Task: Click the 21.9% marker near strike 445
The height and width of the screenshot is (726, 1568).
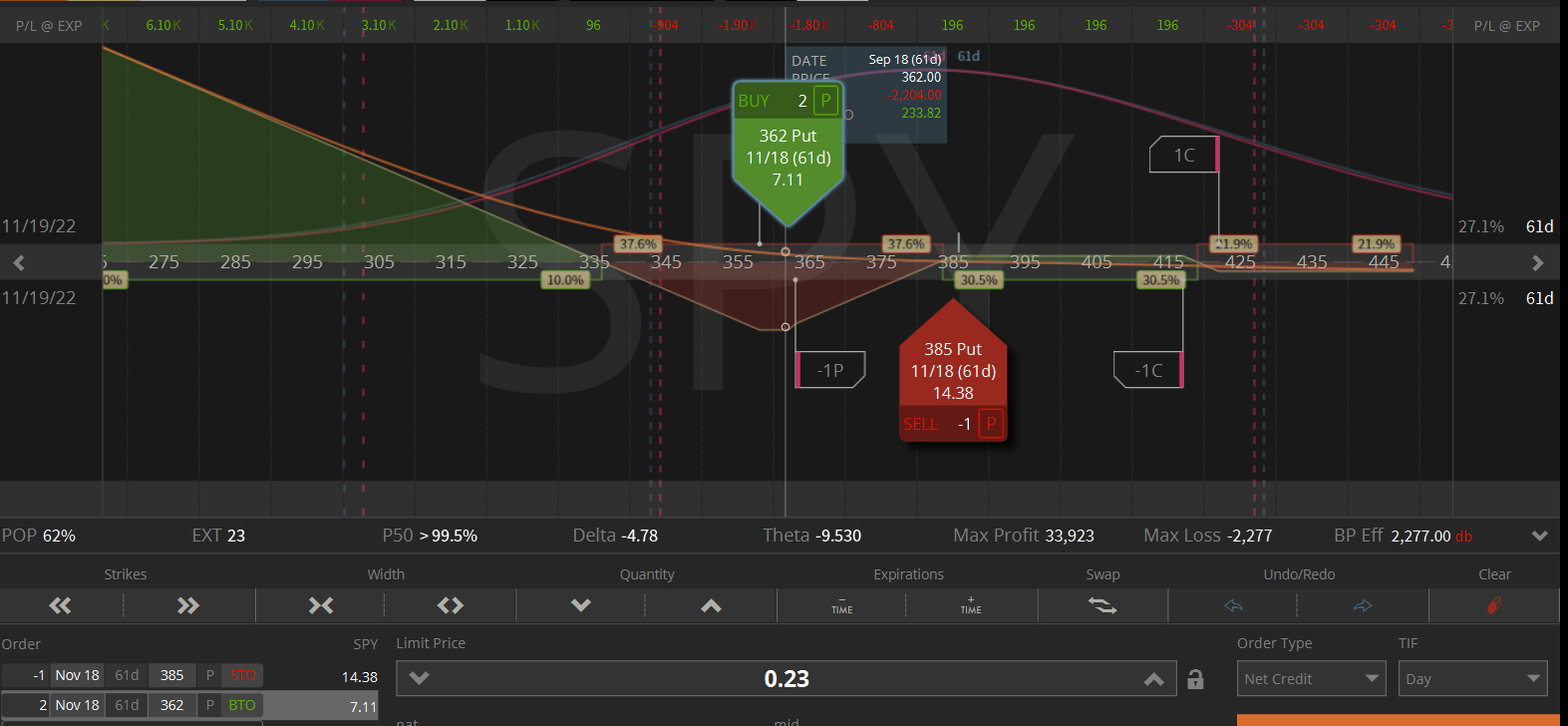Action: [1376, 243]
